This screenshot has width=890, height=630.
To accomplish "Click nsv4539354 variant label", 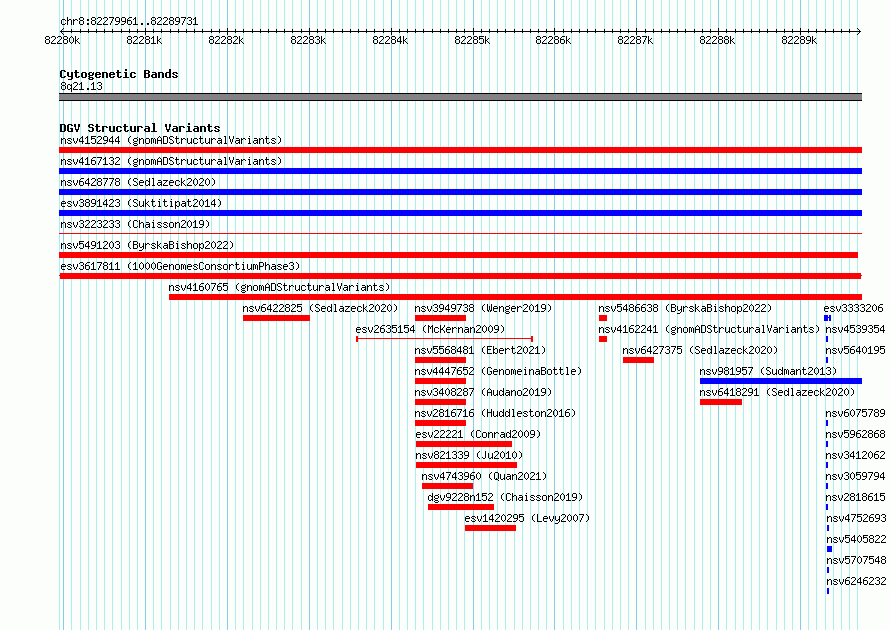I will [855, 329].
